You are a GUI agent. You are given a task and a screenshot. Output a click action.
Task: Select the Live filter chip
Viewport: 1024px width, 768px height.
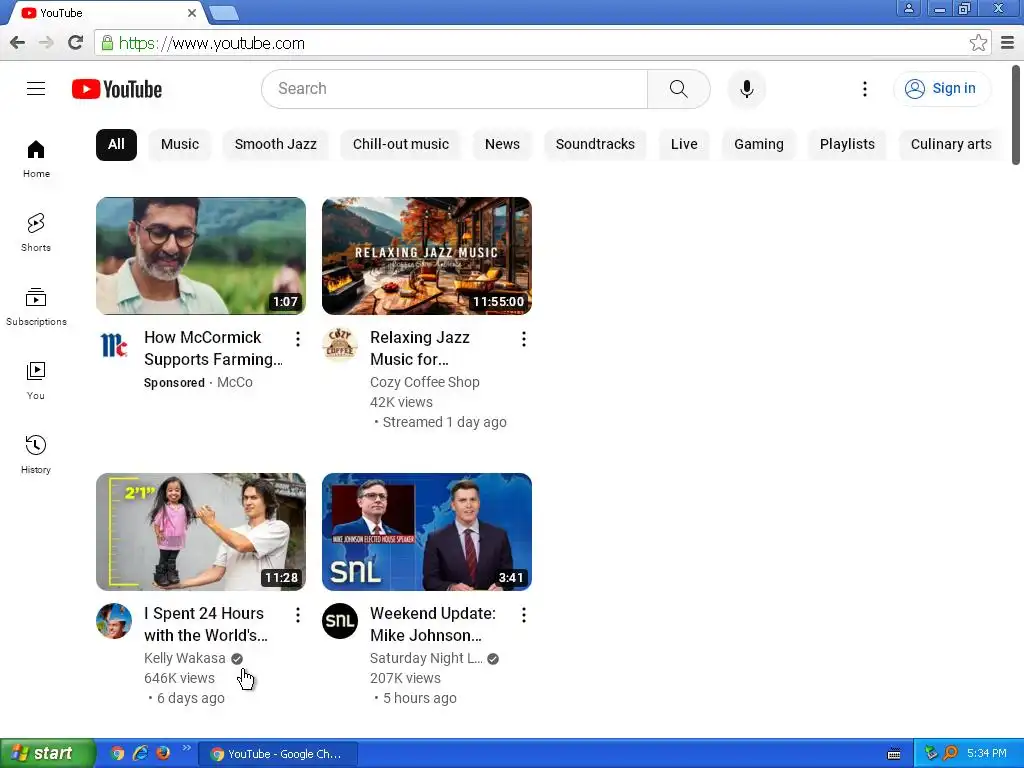[684, 144]
